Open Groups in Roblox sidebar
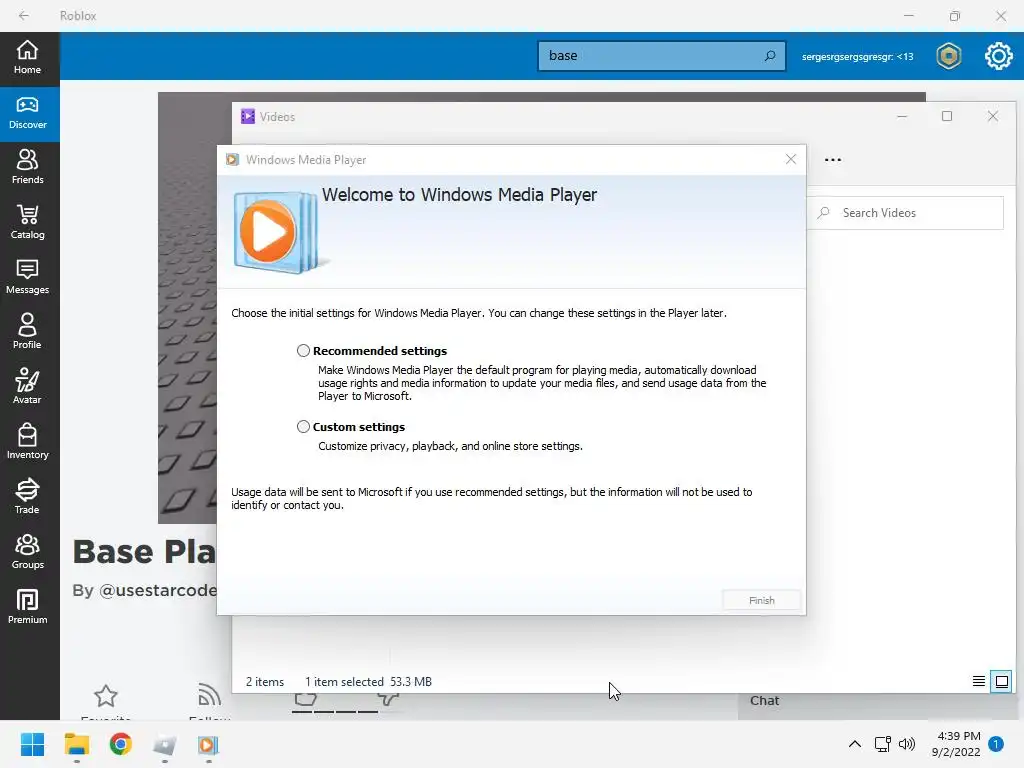Viewport: 1024px width, 768px height. (x=27, y=552)
